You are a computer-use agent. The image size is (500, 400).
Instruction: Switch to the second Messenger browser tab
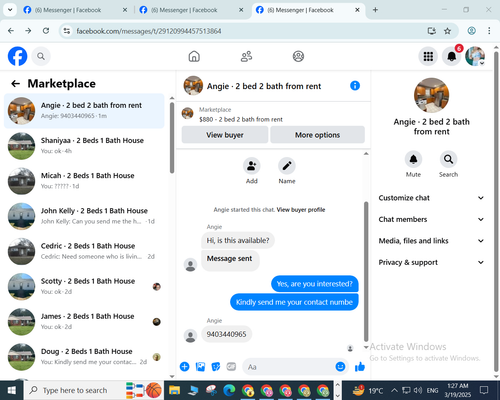[x=191, y=10]
